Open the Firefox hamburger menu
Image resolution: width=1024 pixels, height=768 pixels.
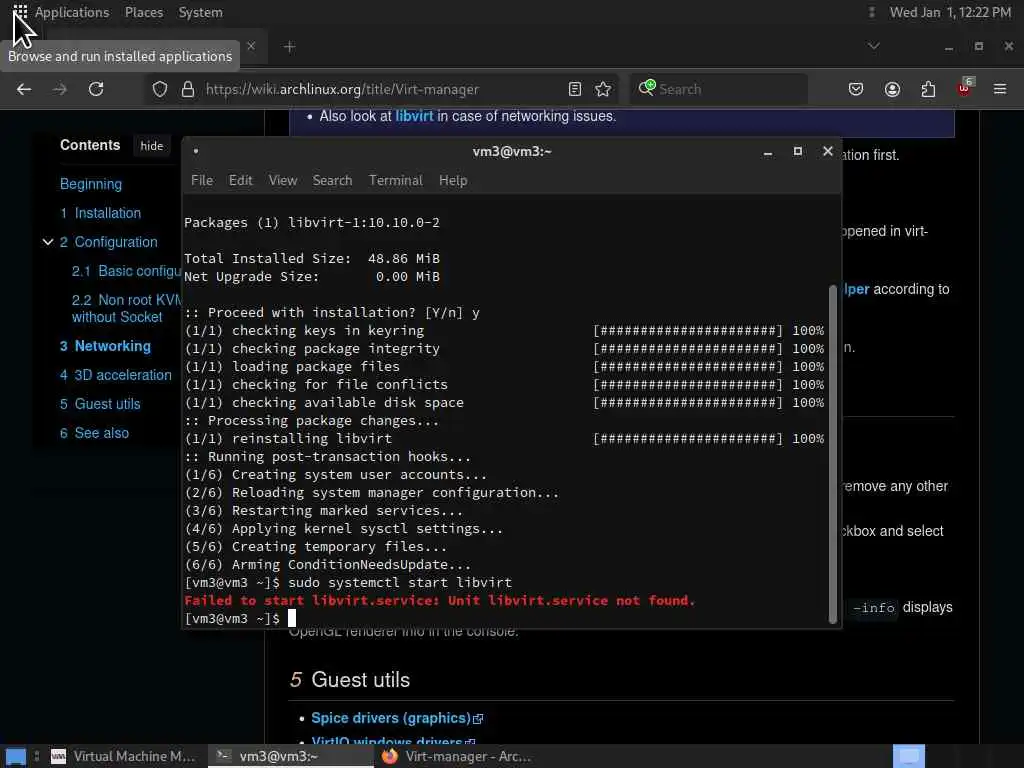(1000, 89)
